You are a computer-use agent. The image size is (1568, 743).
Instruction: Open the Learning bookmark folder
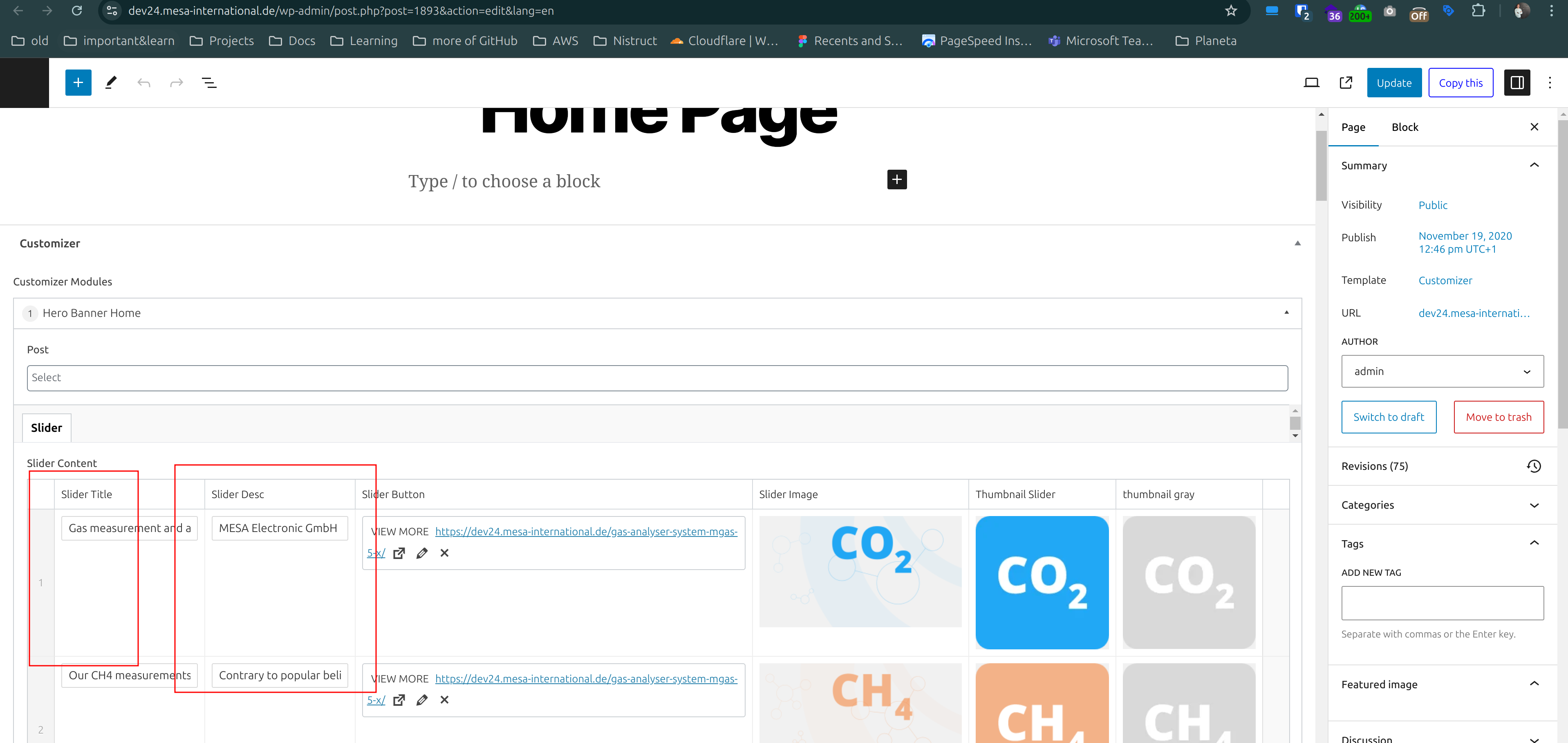(363, 41)
